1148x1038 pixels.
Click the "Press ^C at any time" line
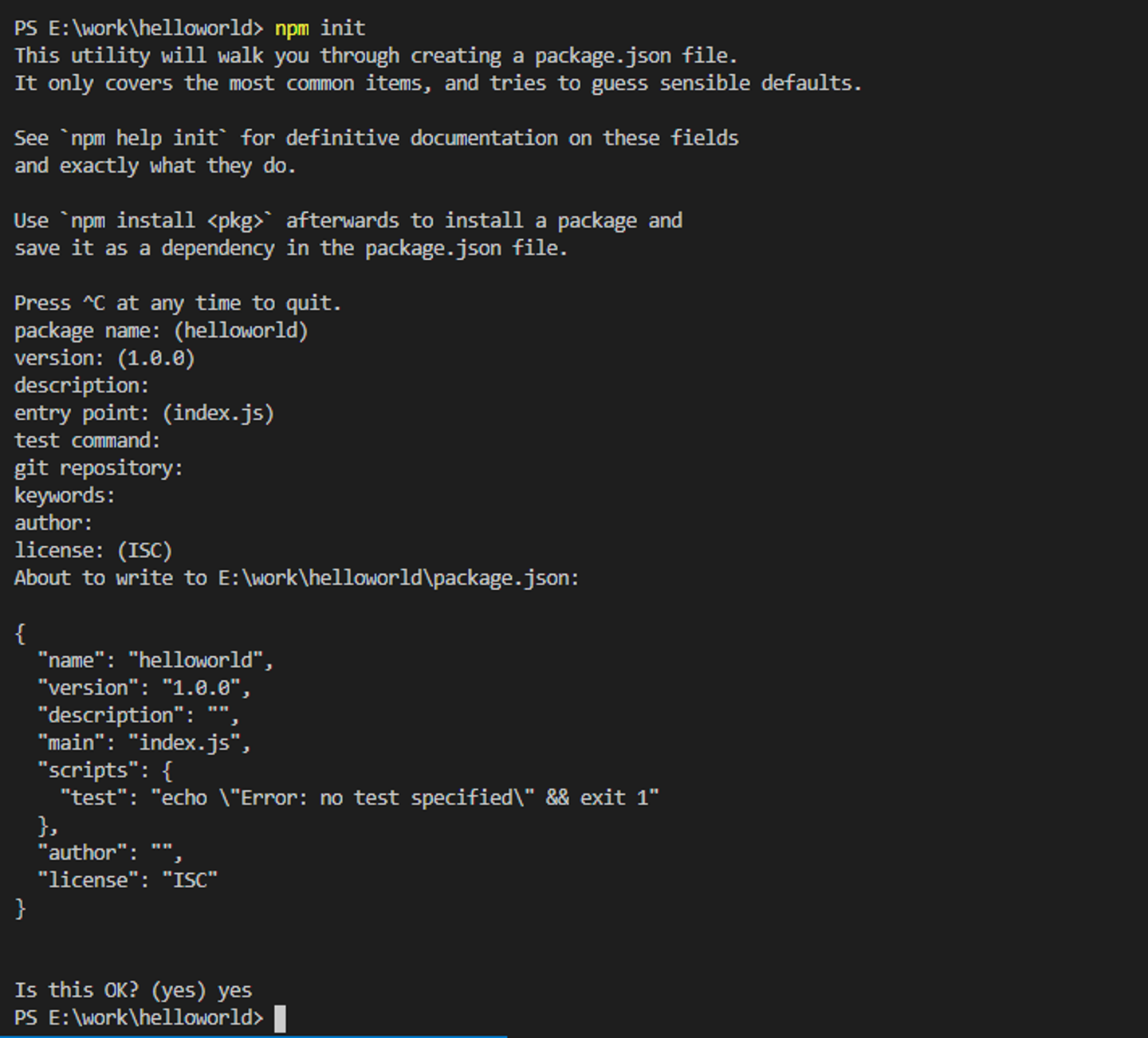tap(178, 304)
